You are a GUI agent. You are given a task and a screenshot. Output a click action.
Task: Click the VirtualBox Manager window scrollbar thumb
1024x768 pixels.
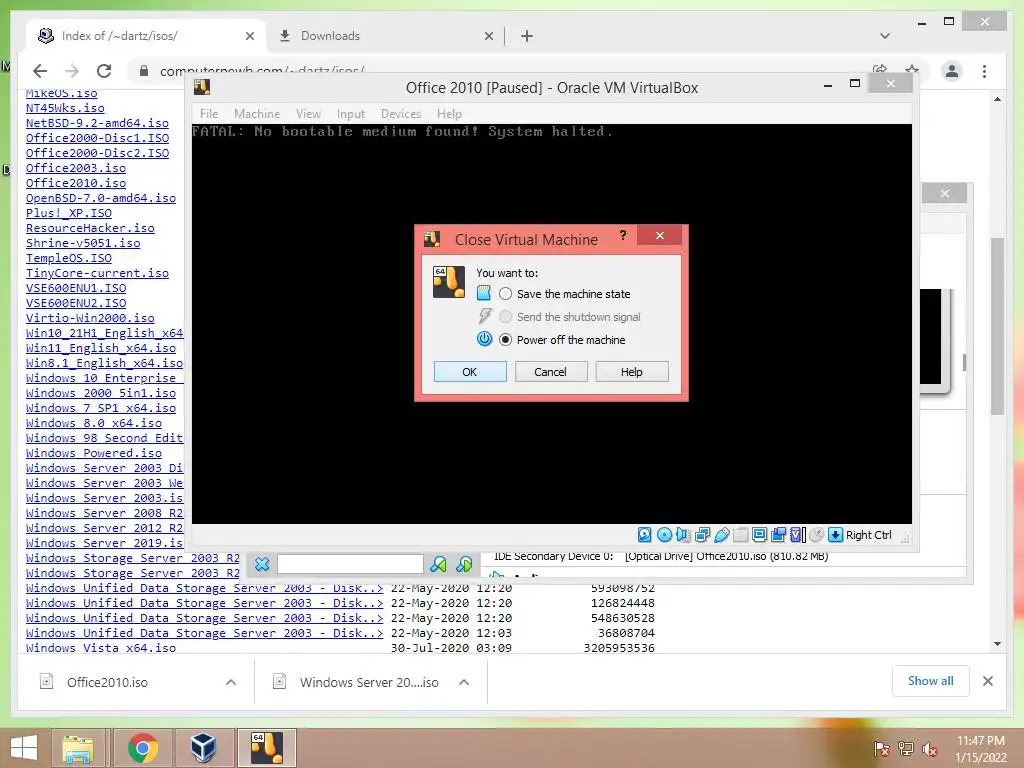pyautogui.click(x=964, y=362)
